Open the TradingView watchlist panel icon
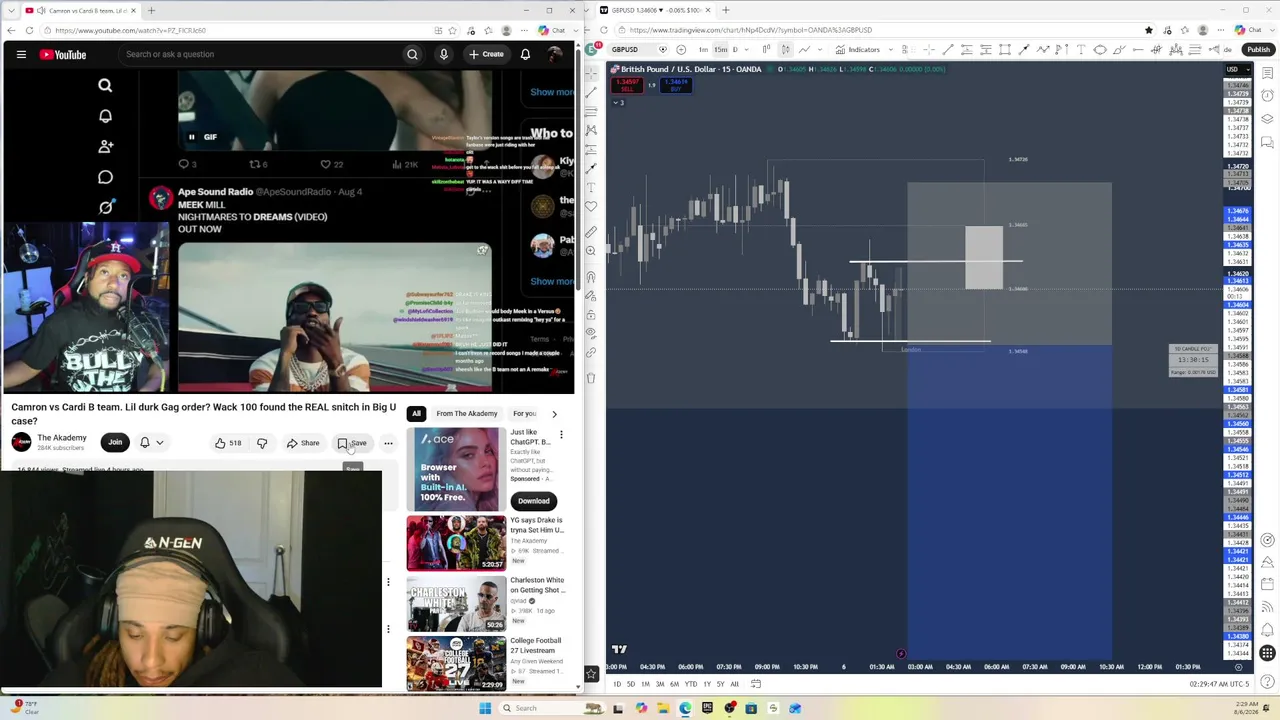 1268,73
